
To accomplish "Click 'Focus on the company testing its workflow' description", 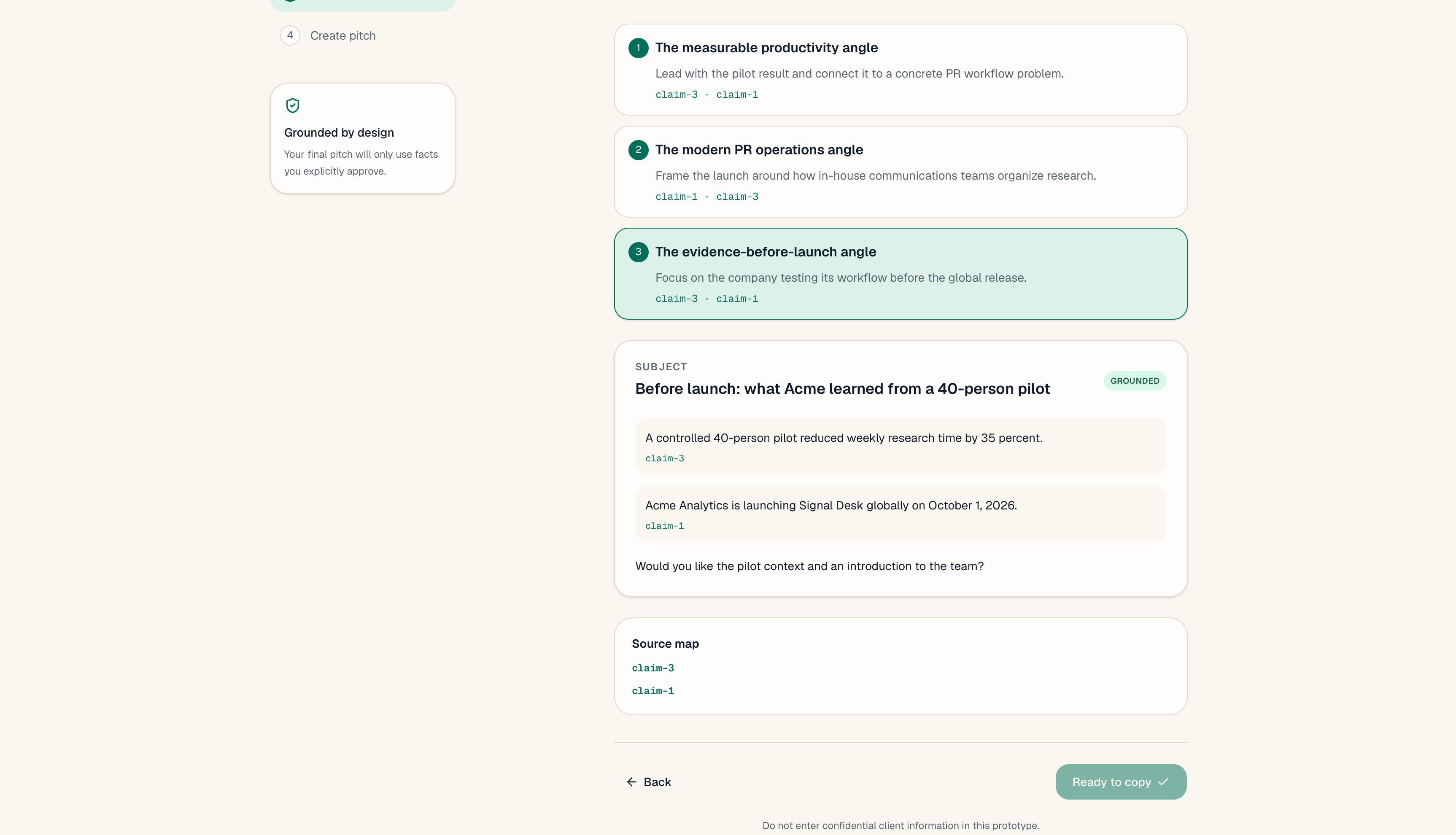I will pos(841,278).
